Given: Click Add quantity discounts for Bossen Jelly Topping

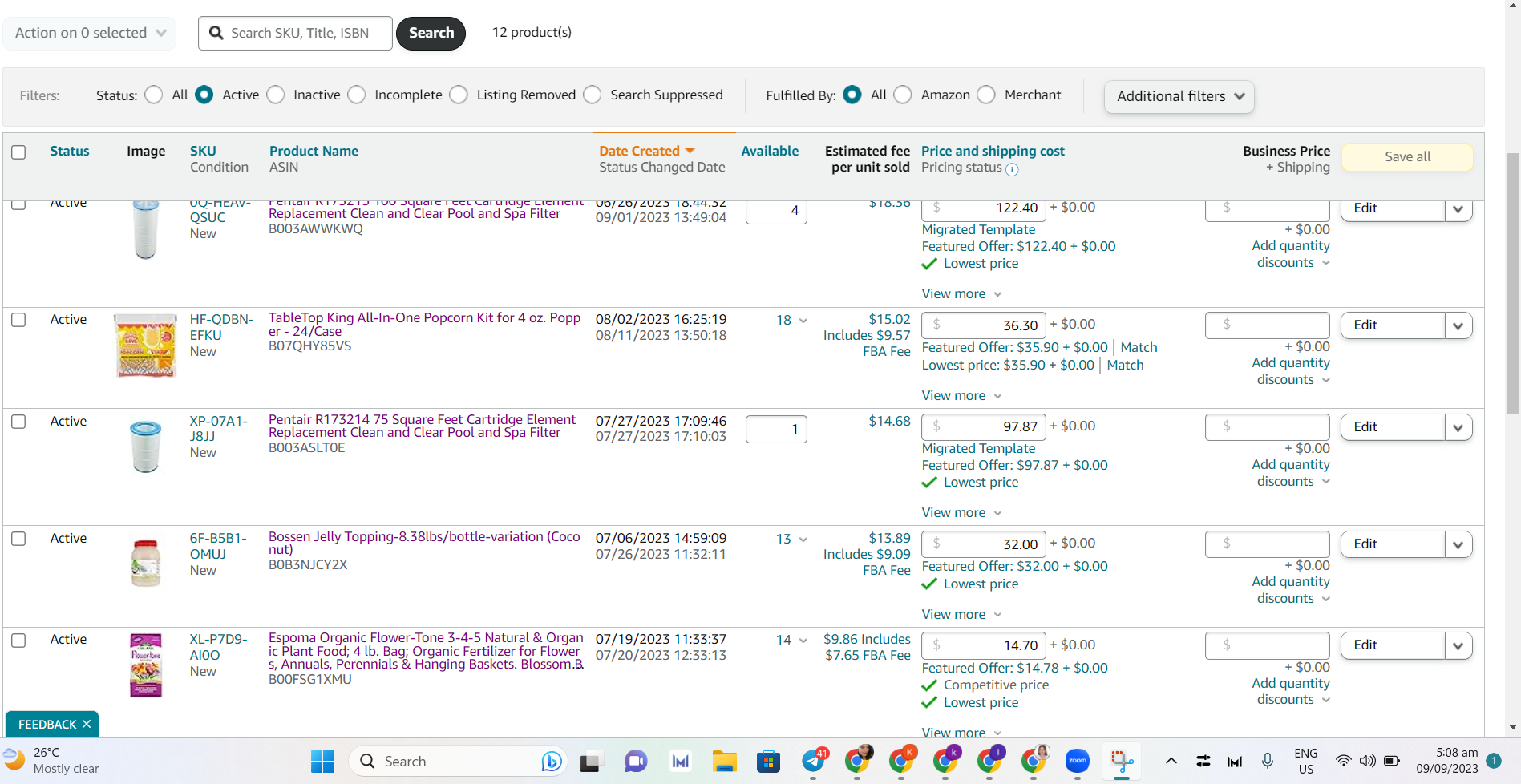Looking at the screenshot, I should click(1291, 590).
